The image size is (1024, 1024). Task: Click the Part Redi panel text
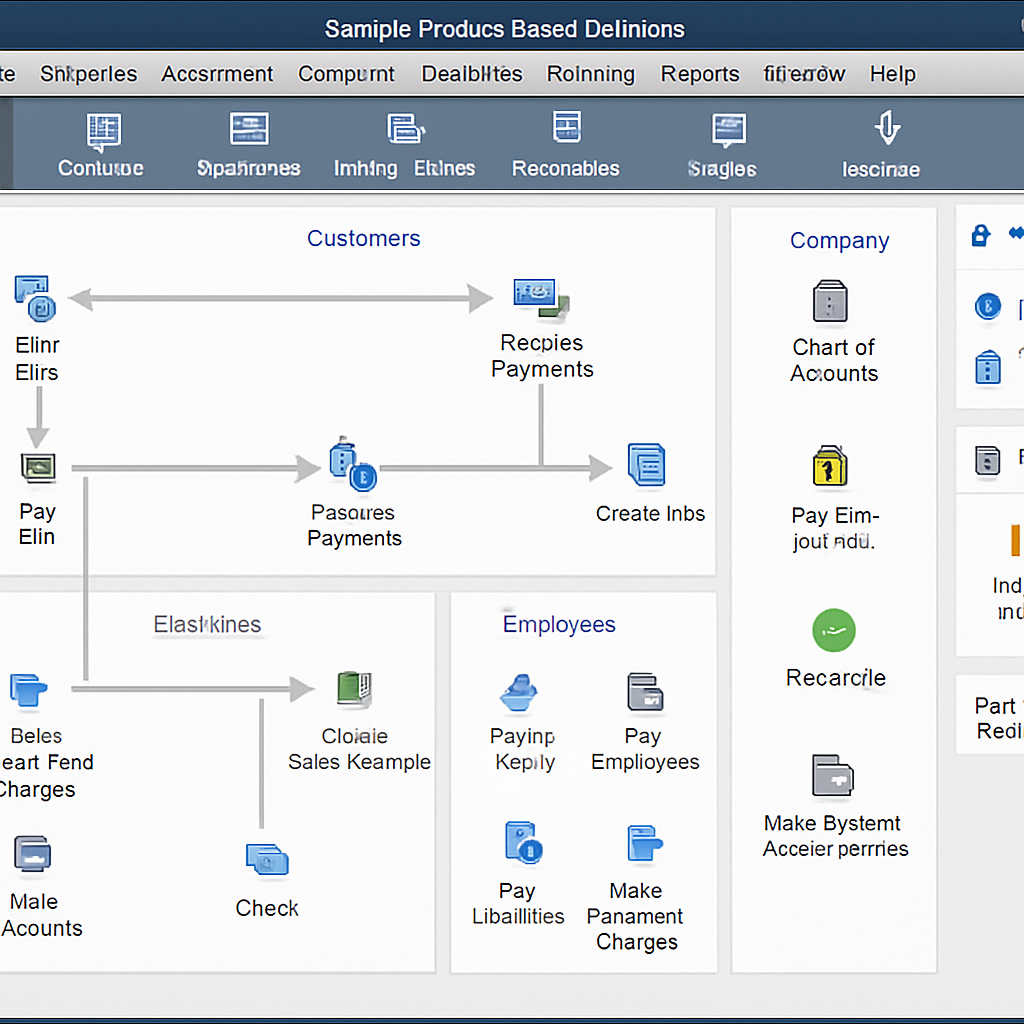click(999, 718)
